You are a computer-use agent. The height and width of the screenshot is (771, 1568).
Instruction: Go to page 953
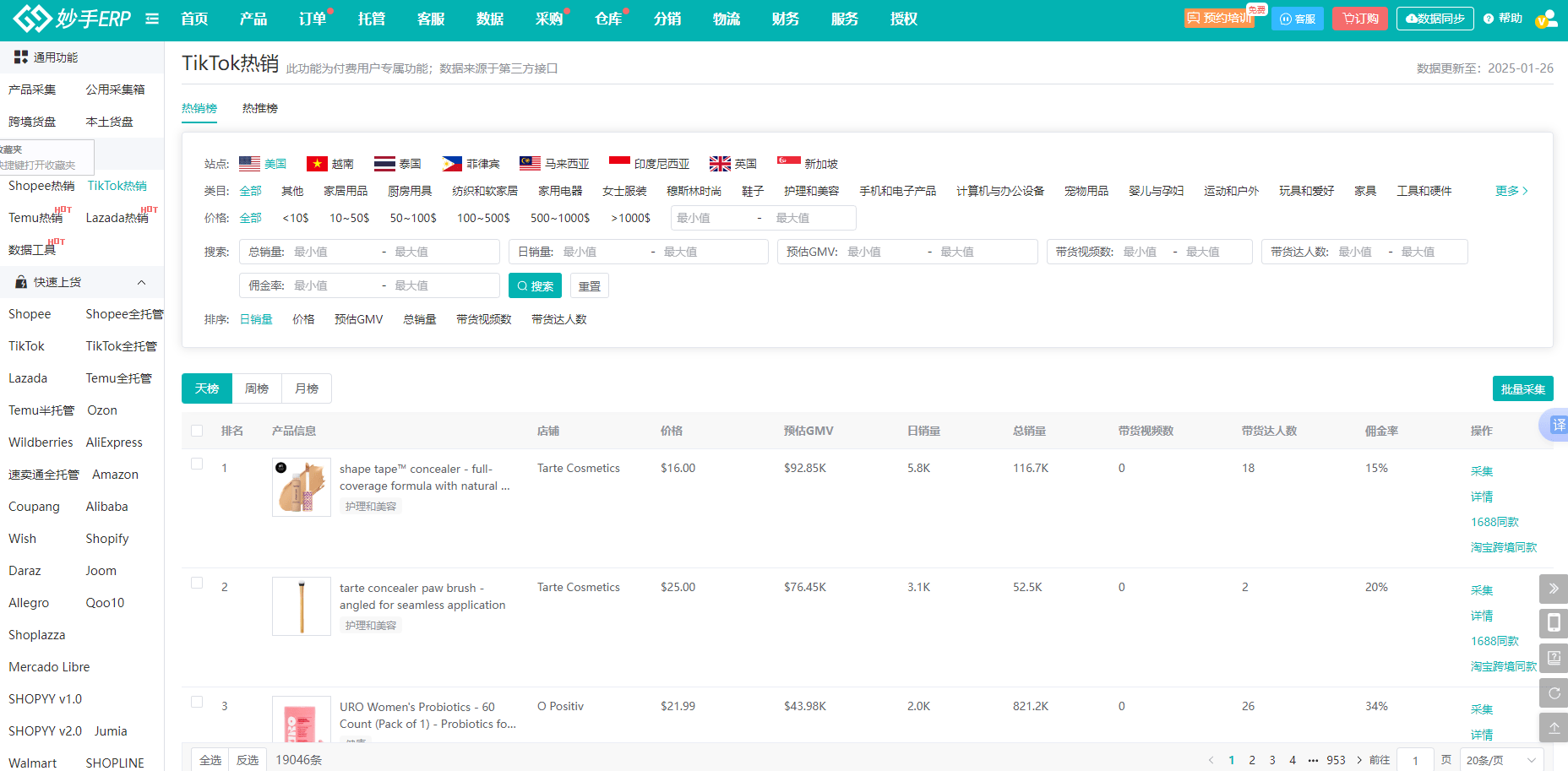pyautogui.click(x=1336, y=760)
